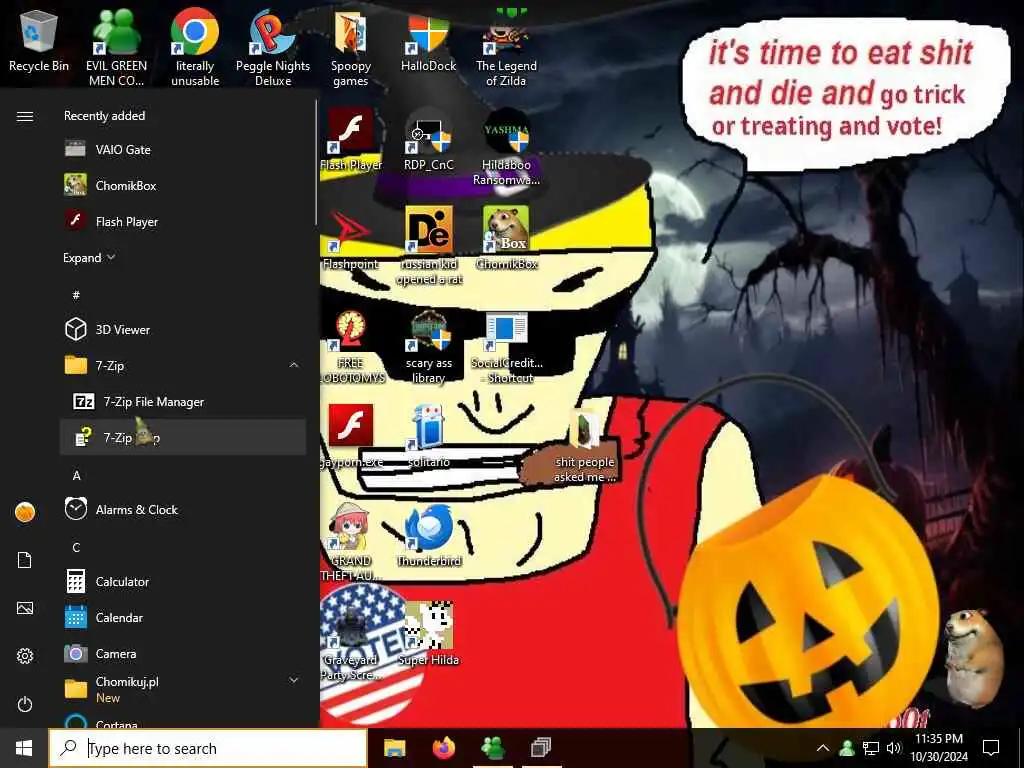Open the volume control in tray
Screen dimensions: 1024x768
[x=893, y=748]
